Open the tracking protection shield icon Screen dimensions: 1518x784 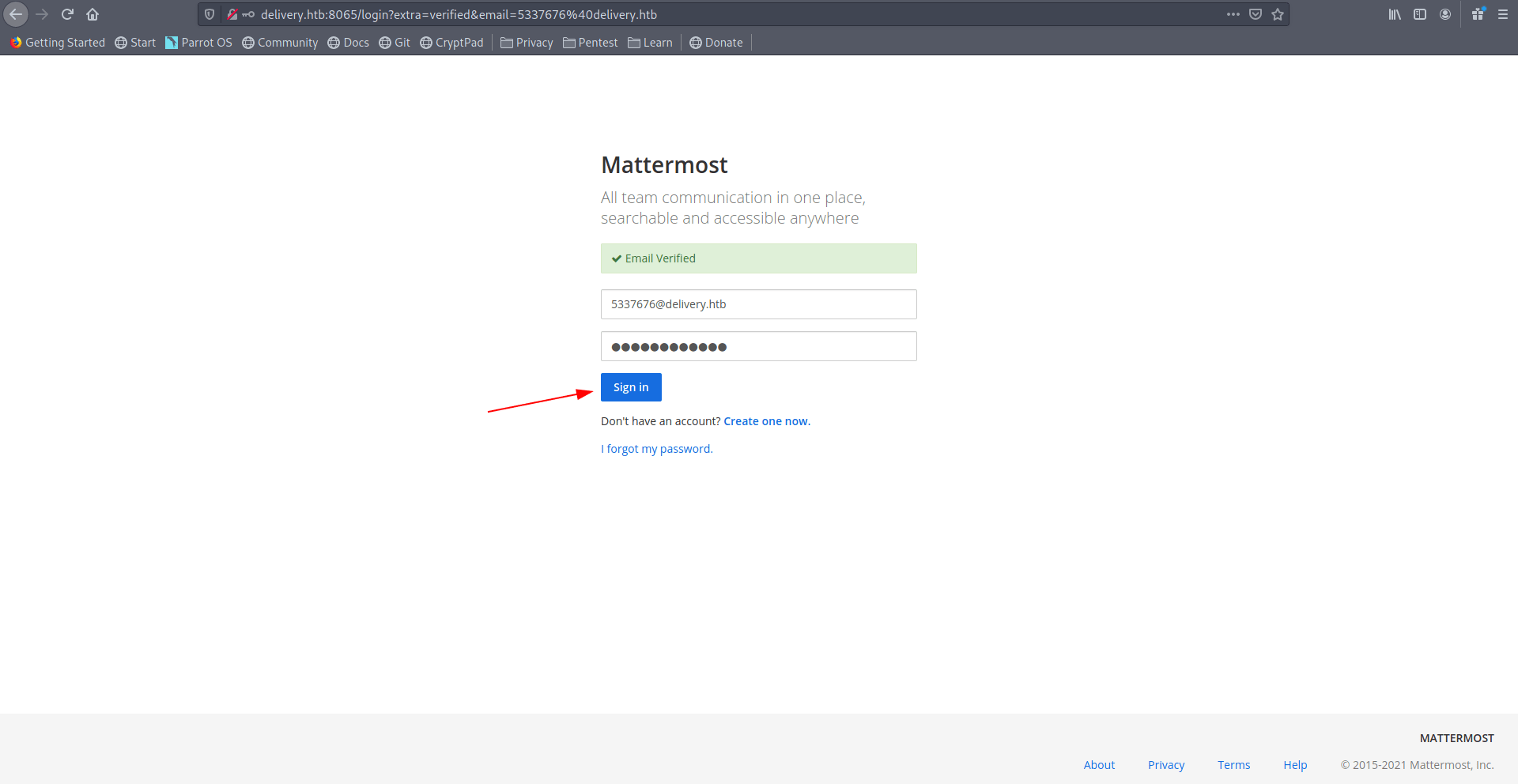click(x=210, y=14)
